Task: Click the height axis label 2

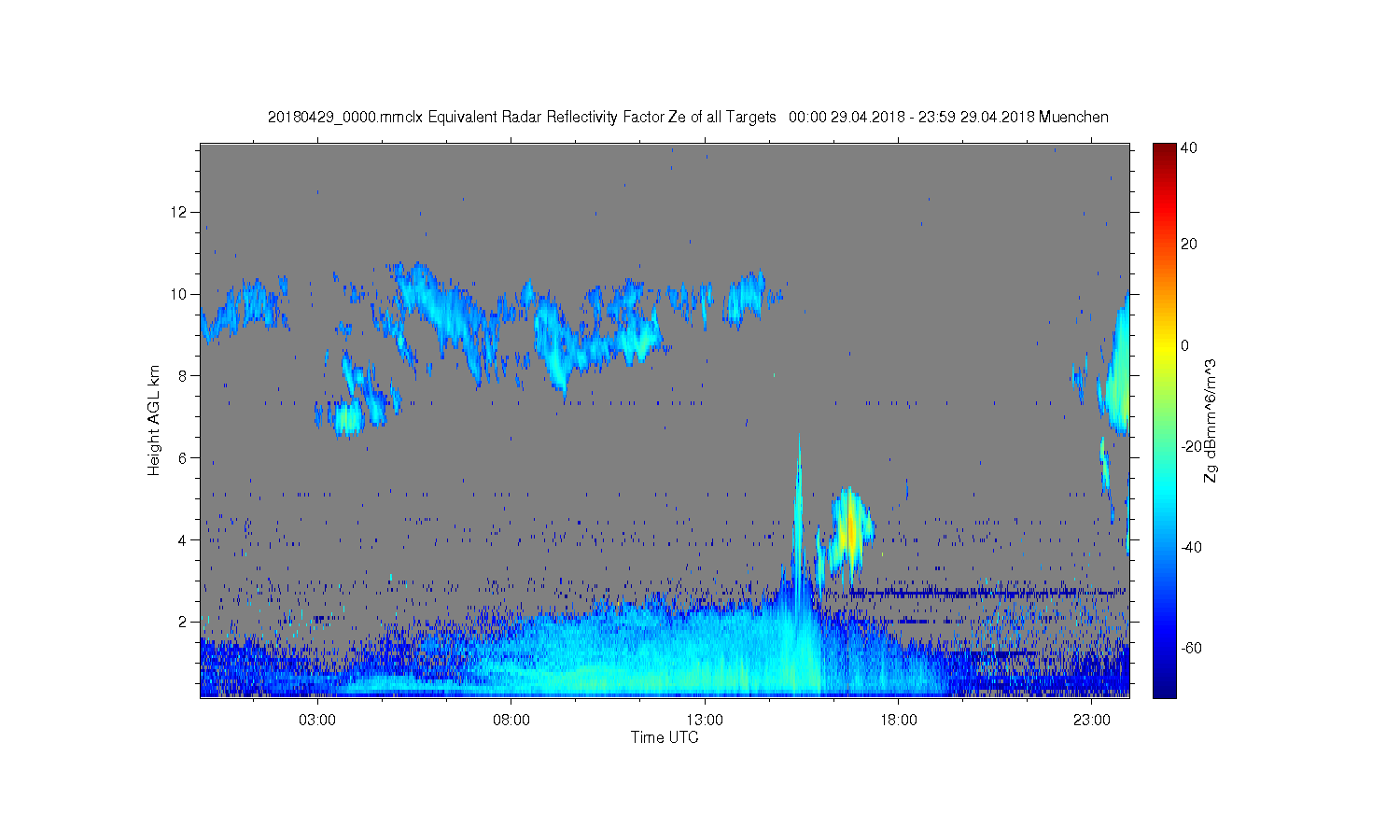Action: [183, 622]
